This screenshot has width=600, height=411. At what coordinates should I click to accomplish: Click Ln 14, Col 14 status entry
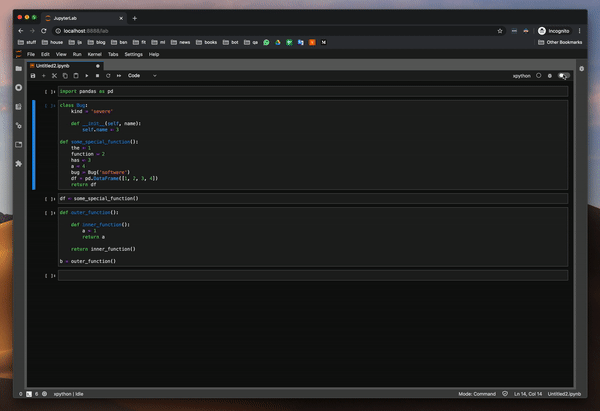(x=528, y=394)
